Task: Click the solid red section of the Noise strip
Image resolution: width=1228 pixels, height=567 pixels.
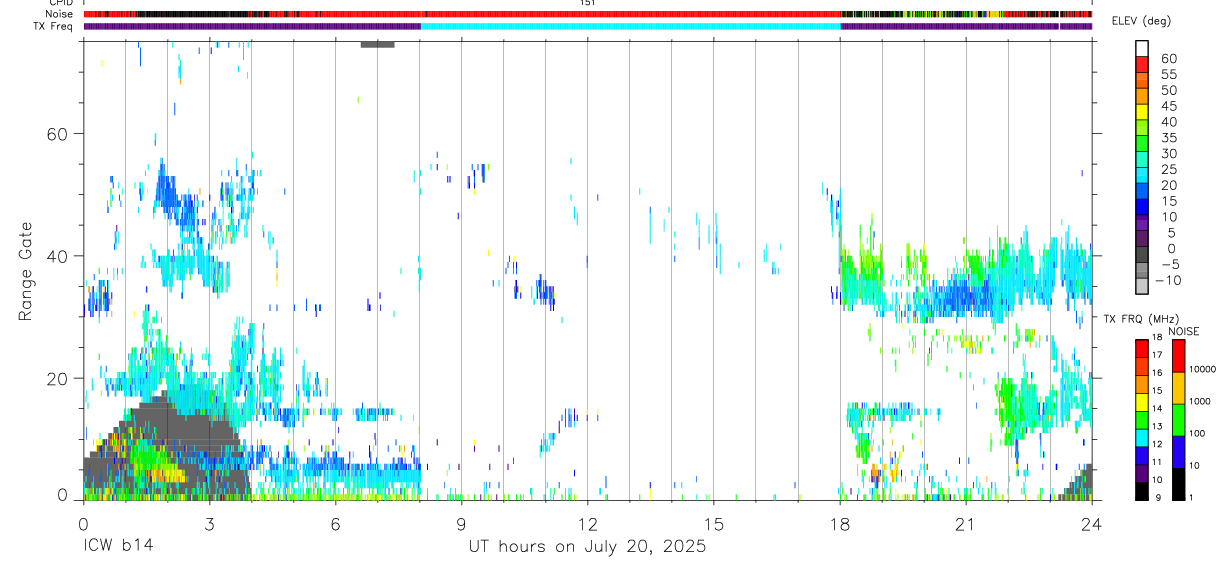Action: point(633,15)
